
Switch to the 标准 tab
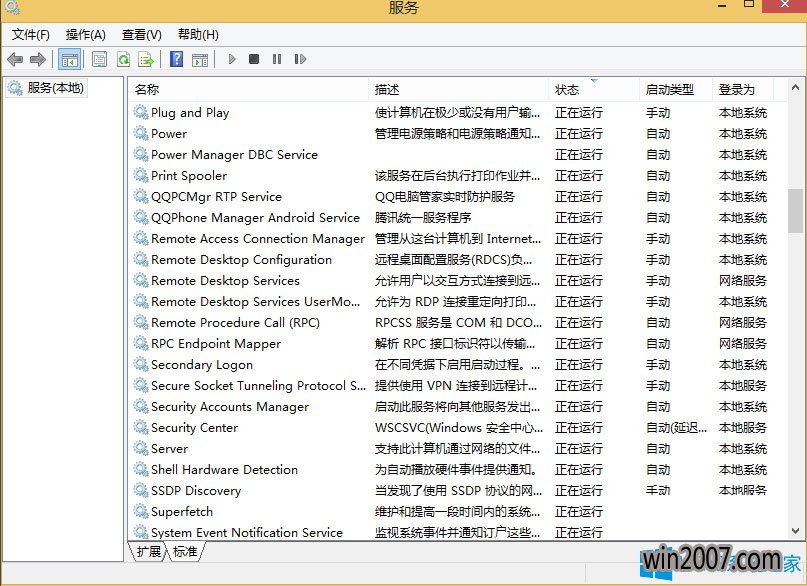point(185,552)
